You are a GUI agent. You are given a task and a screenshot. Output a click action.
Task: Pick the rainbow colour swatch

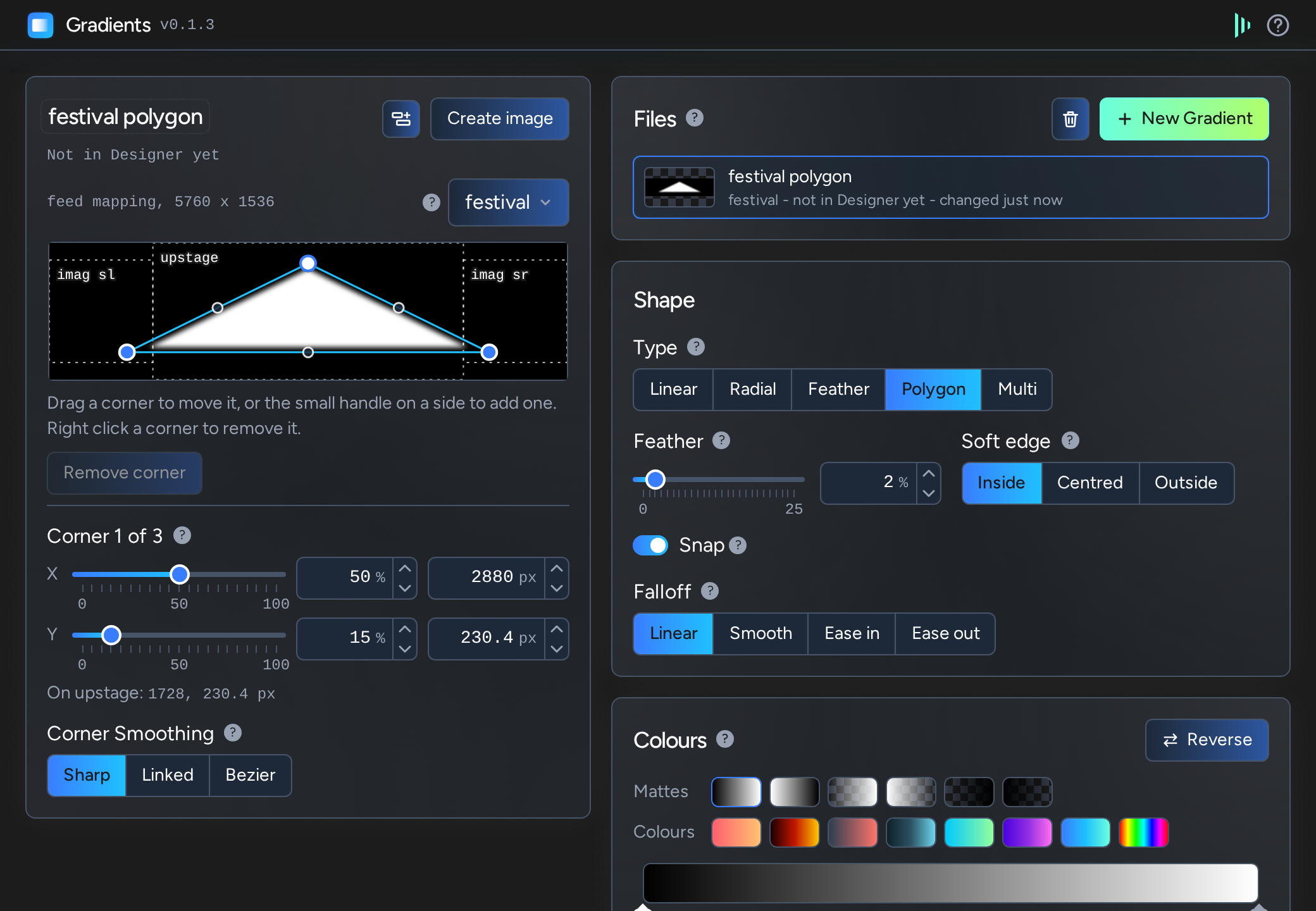[x=1143, y=833]
